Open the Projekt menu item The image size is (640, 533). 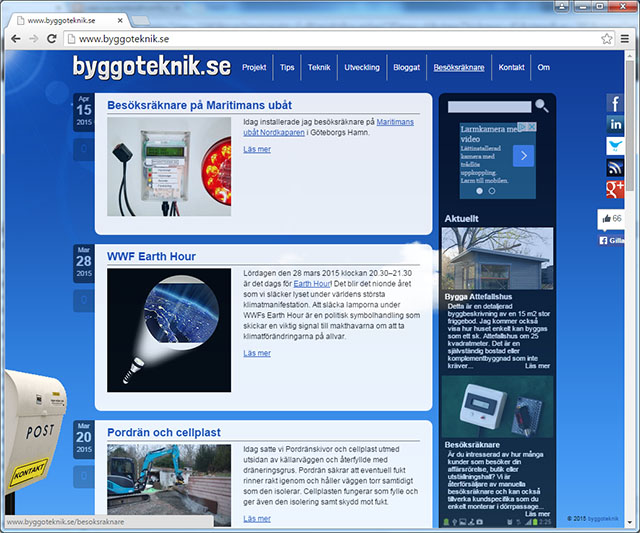[x=254, y=67]
